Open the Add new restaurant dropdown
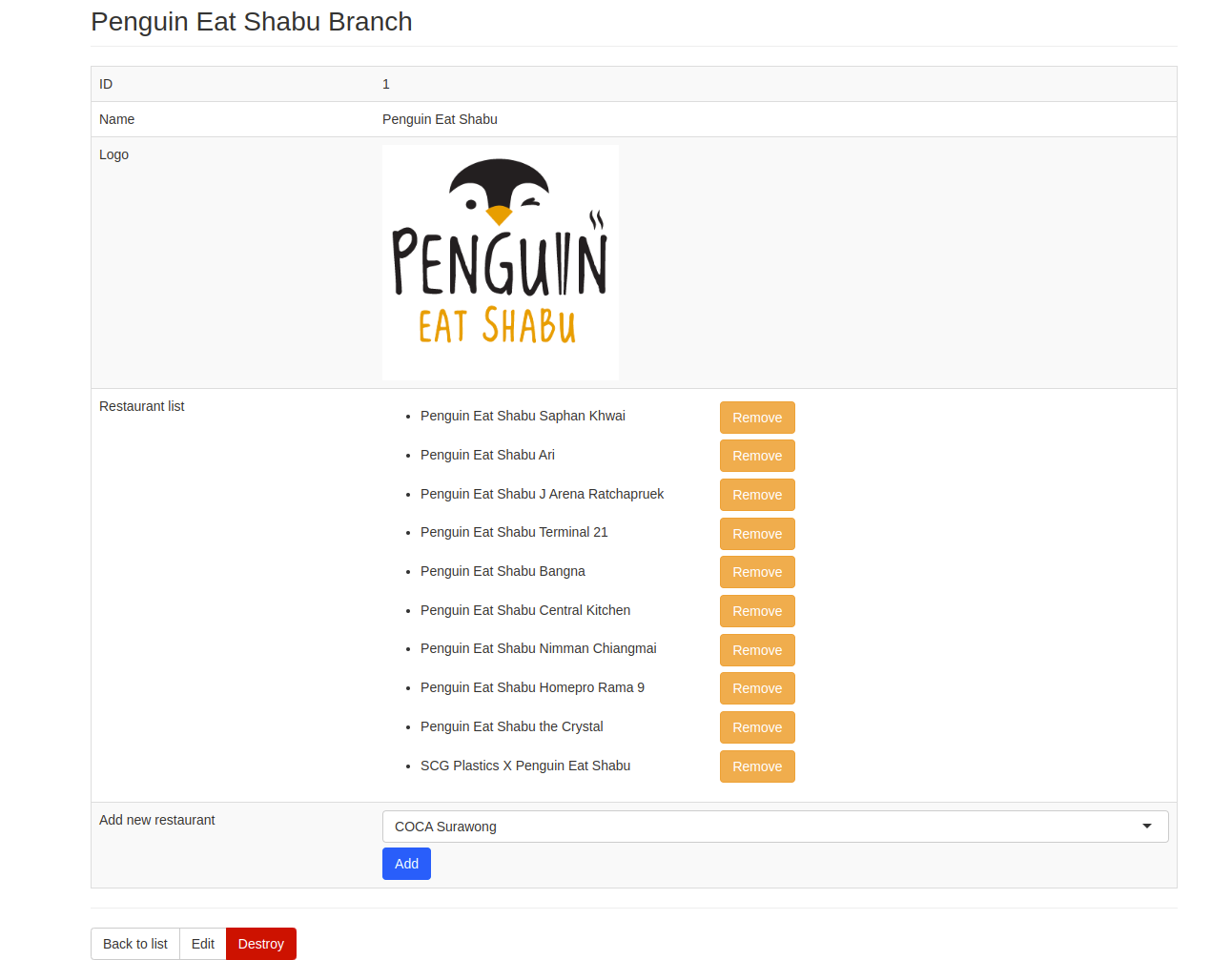The image size is (1232, 960). pos(774,827)
